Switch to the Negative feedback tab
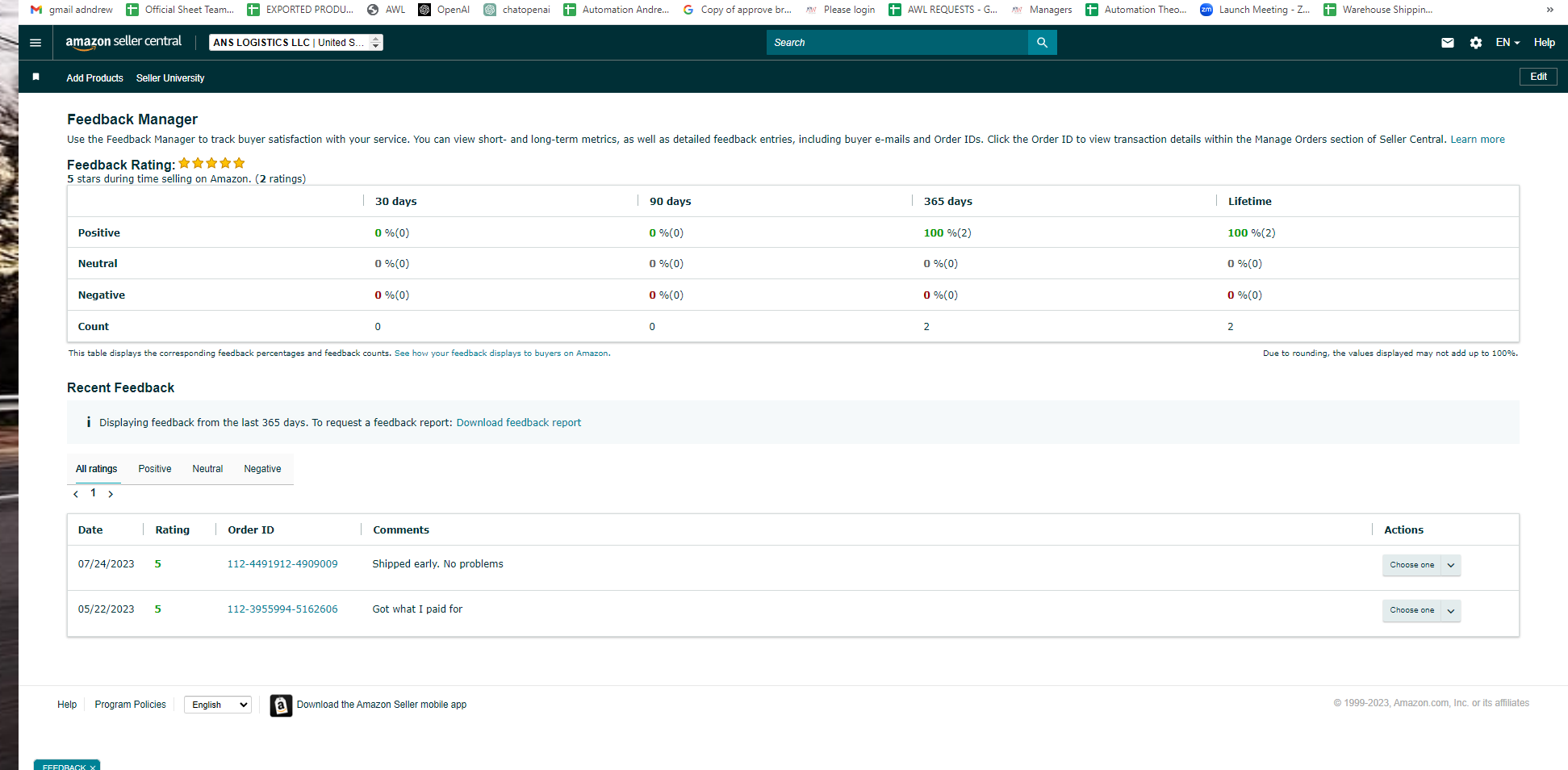This screenshot has height=770, width=1568. 263,469
